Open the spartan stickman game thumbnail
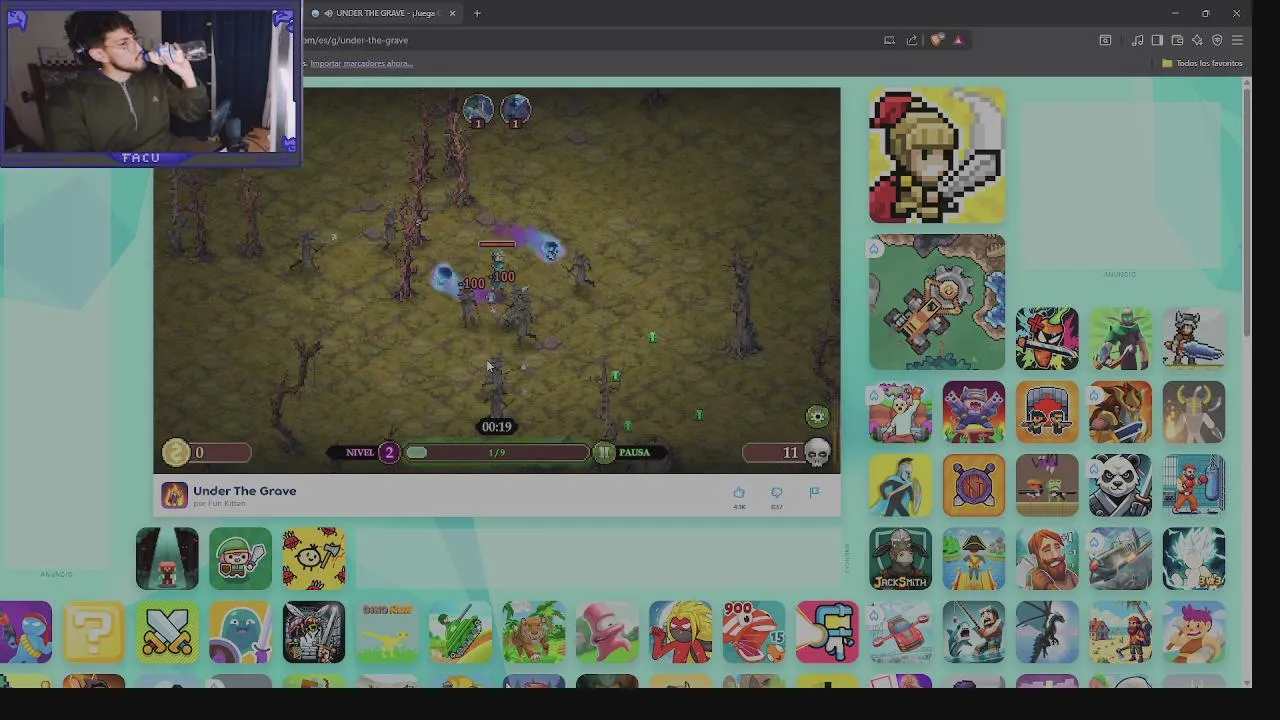Image resolution: width=1280 pixels, height=720 pixels. (900, 485)
